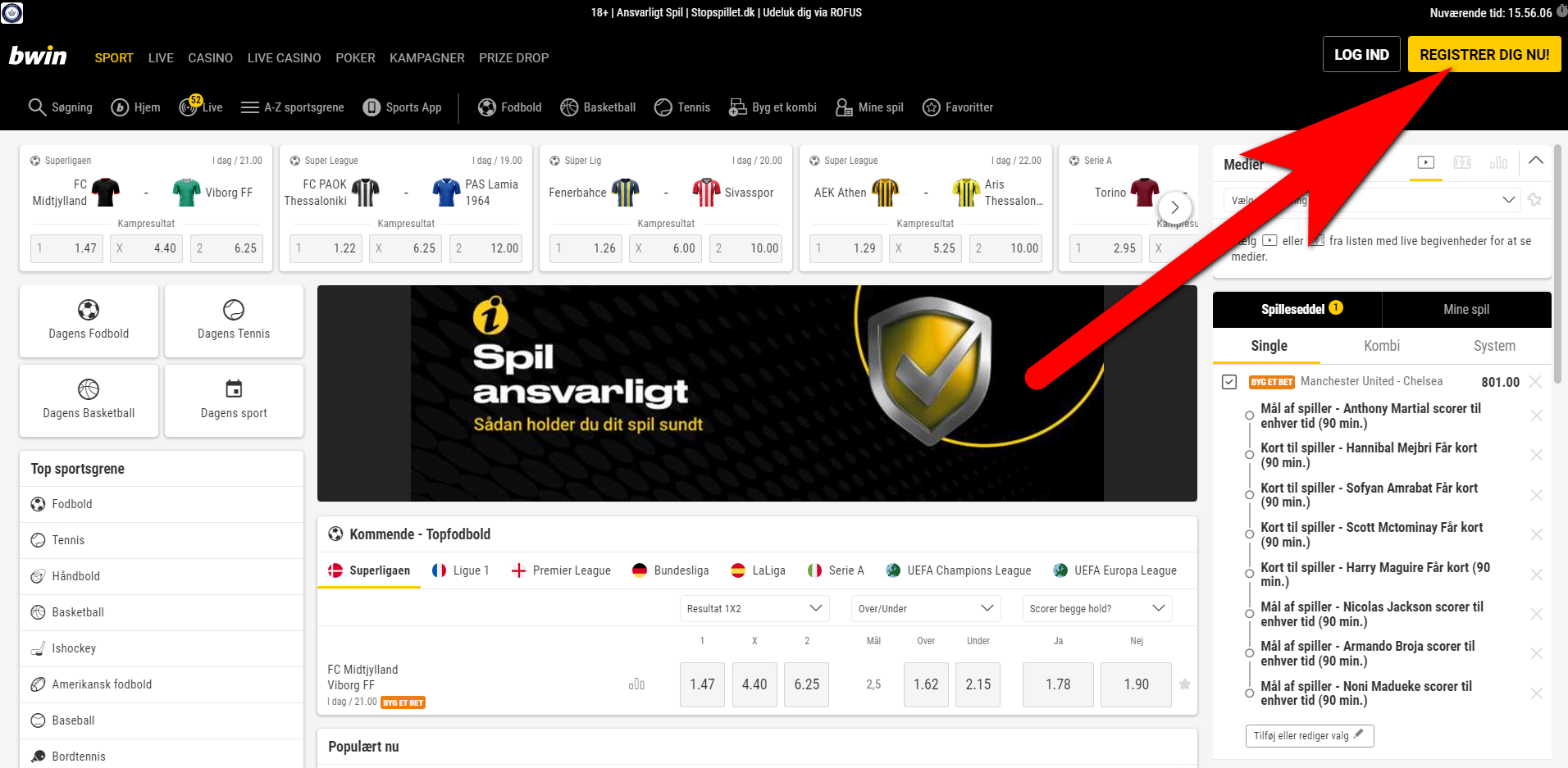Open Scorer begge hold? dropdown

(1097, 608)
